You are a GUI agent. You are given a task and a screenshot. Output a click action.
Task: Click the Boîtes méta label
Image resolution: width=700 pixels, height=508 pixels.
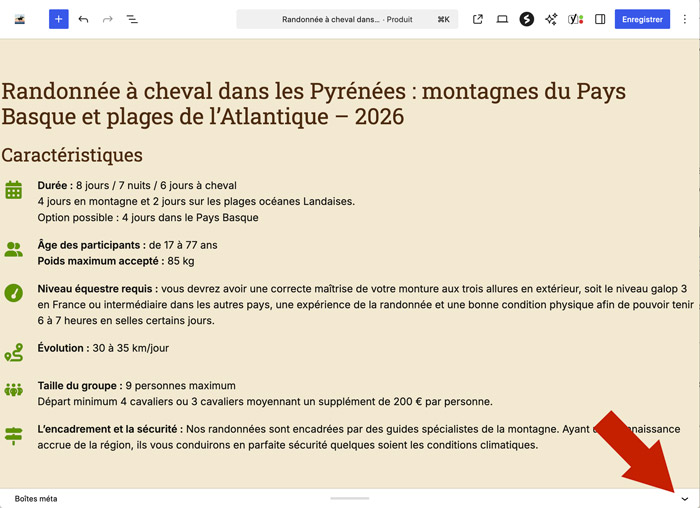[x=36, y=499]
